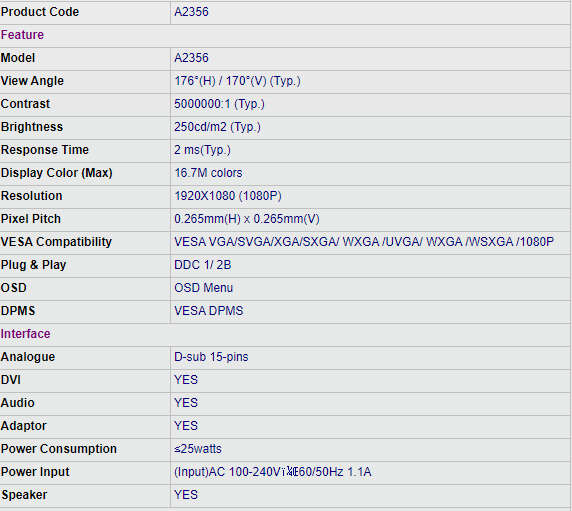Click the OSD Menu value

204,288
